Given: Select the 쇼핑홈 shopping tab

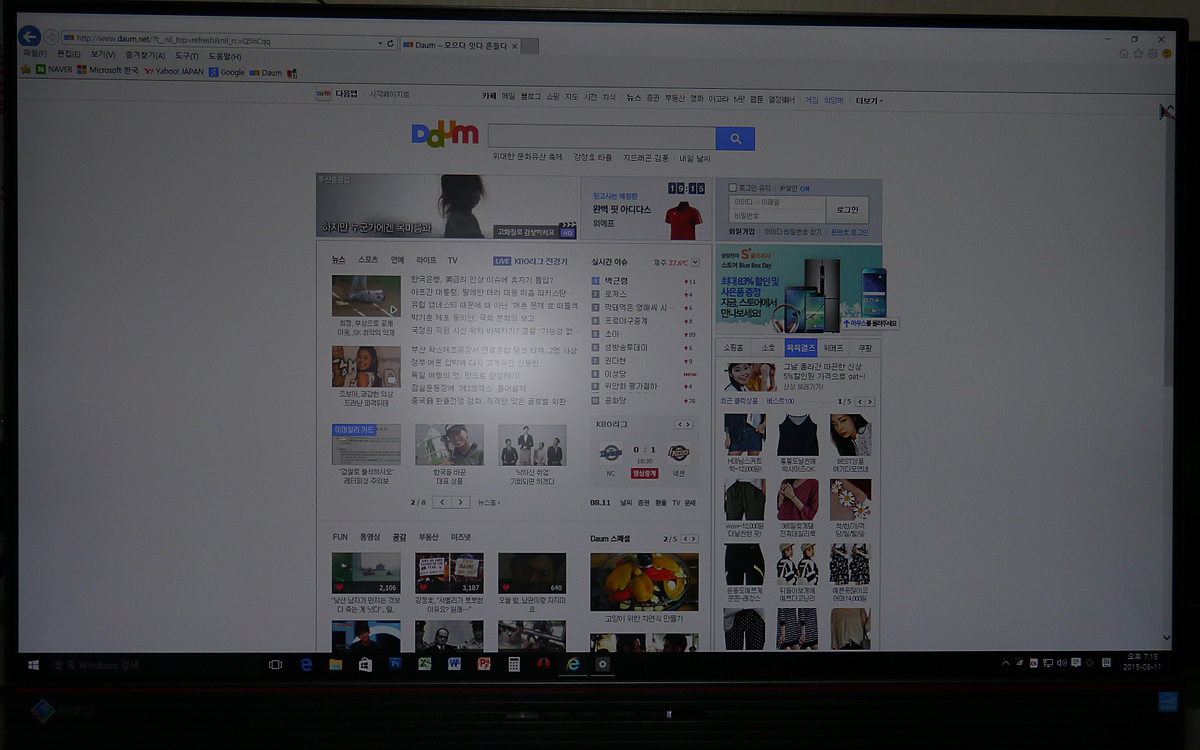Looking at the screenshot, I should tap(733, 348).
